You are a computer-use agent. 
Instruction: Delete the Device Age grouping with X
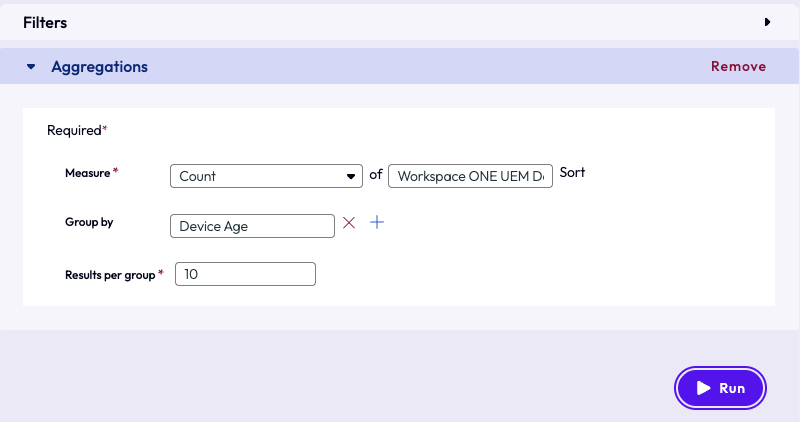pyautogui.click(x=349, y=223)
